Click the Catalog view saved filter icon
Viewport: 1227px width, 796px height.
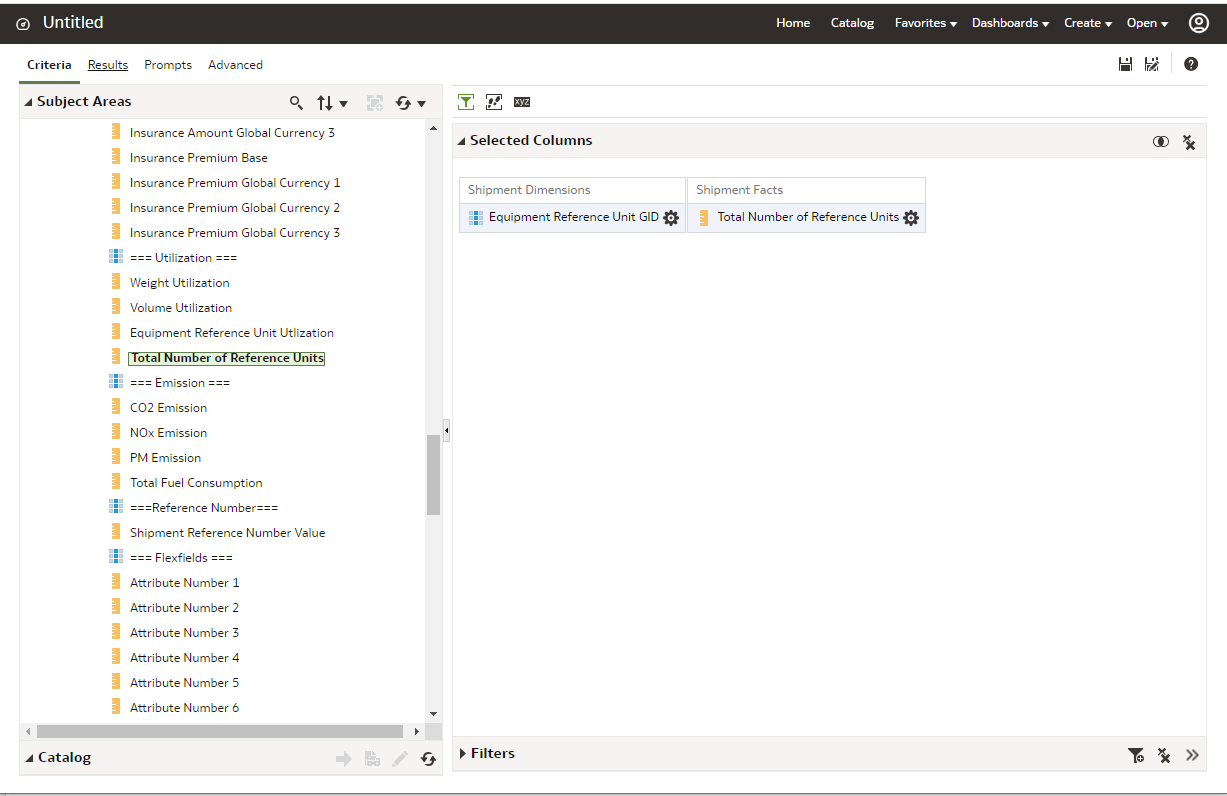[372, 759]
